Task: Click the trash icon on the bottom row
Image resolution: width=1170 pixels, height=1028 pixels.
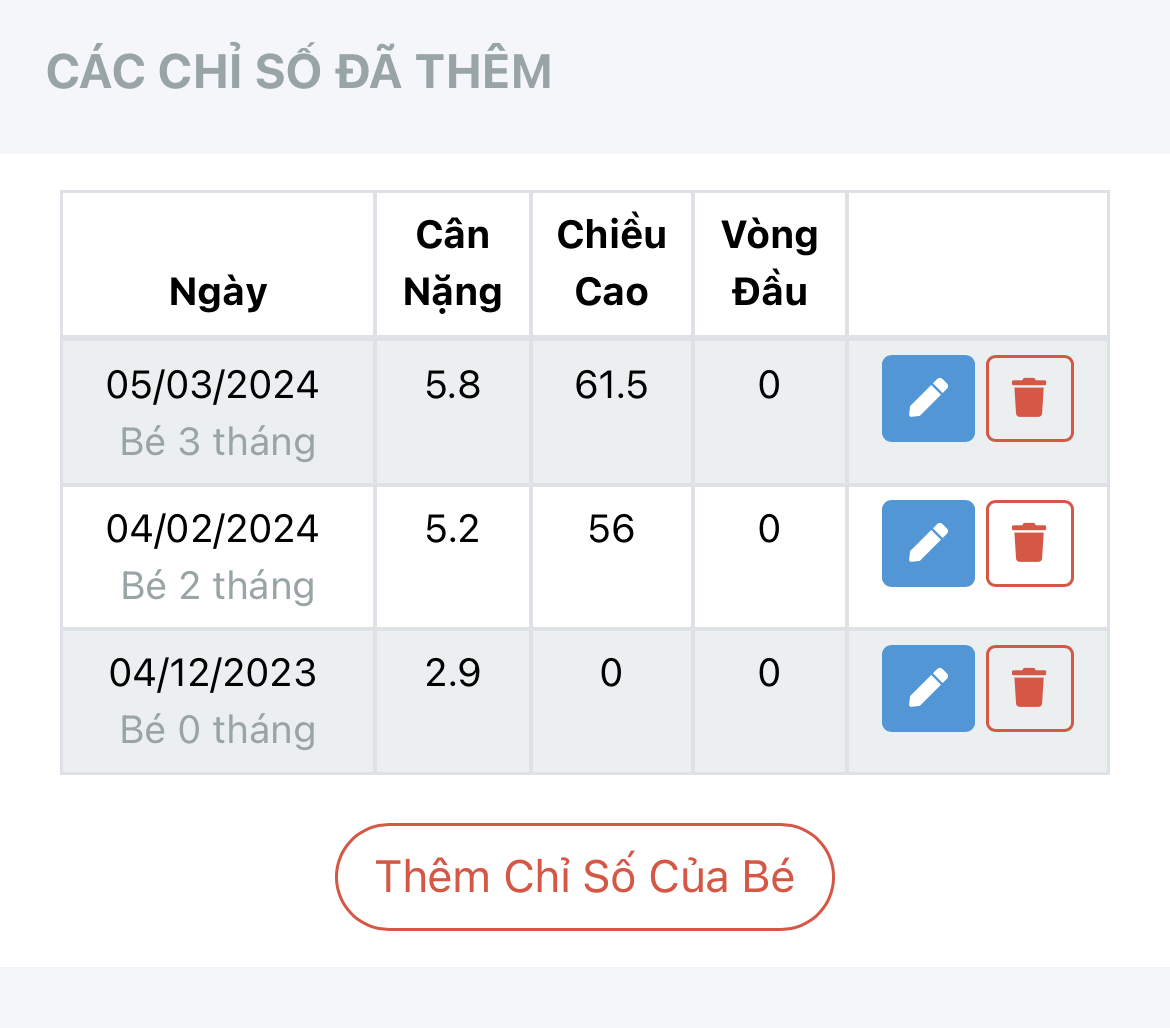Action: click(1029, 688)
